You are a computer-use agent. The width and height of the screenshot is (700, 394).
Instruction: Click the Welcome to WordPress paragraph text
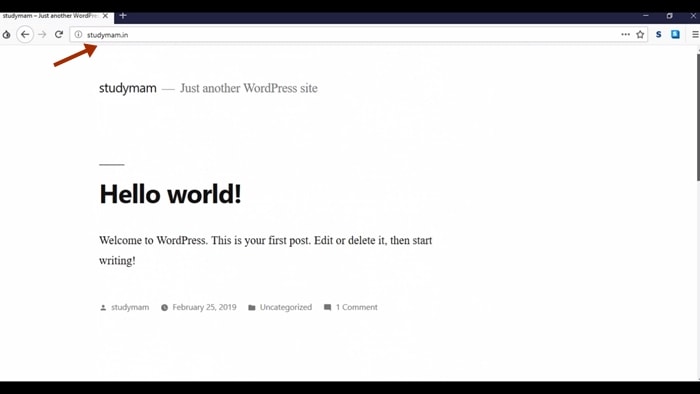[x=266, y=250]
